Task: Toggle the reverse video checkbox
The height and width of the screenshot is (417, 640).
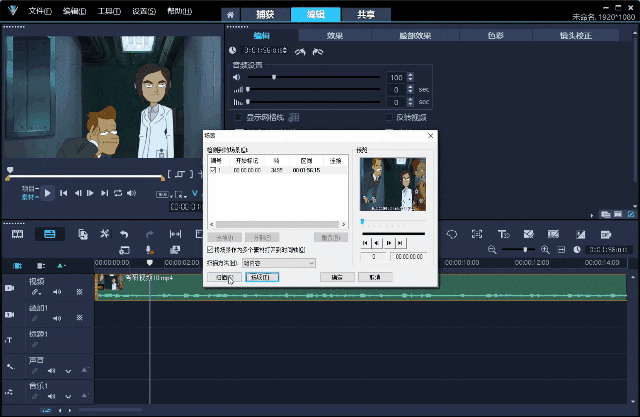Action: coord(389,118)
